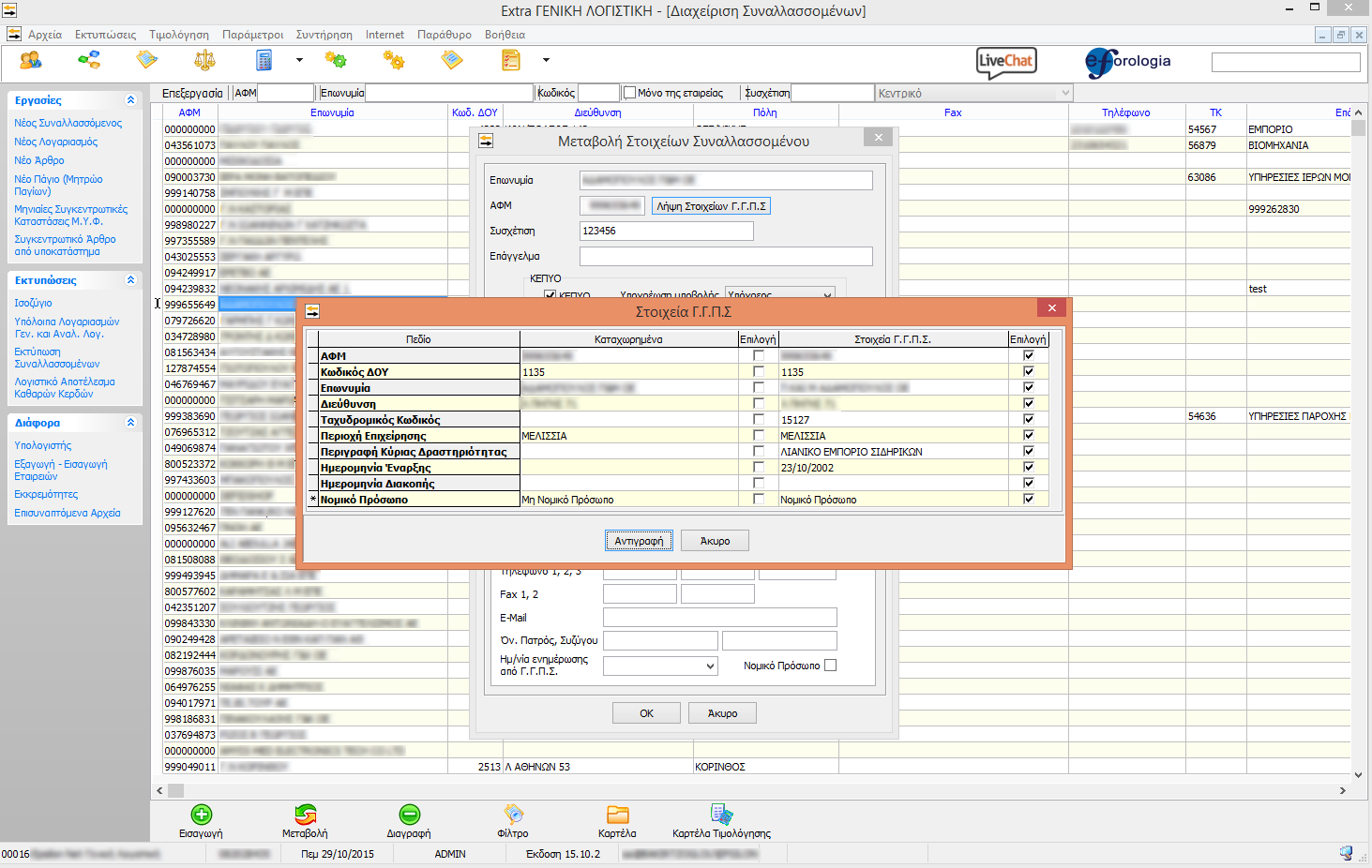Collapse the Εκτυπώσεις sidebar panel
The image size is (1372, 868).
pyautogui.click(x=130, y=280)
